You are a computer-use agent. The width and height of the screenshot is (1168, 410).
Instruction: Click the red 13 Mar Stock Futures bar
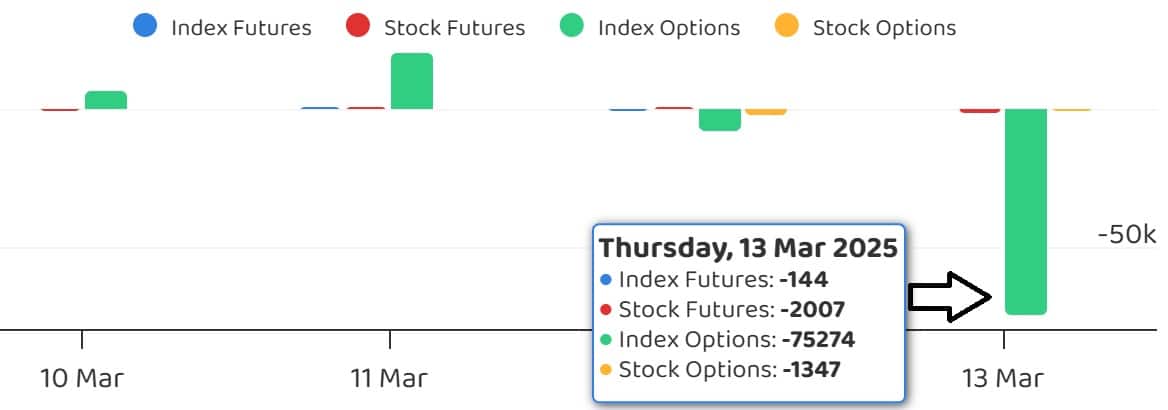pos(979,110)
